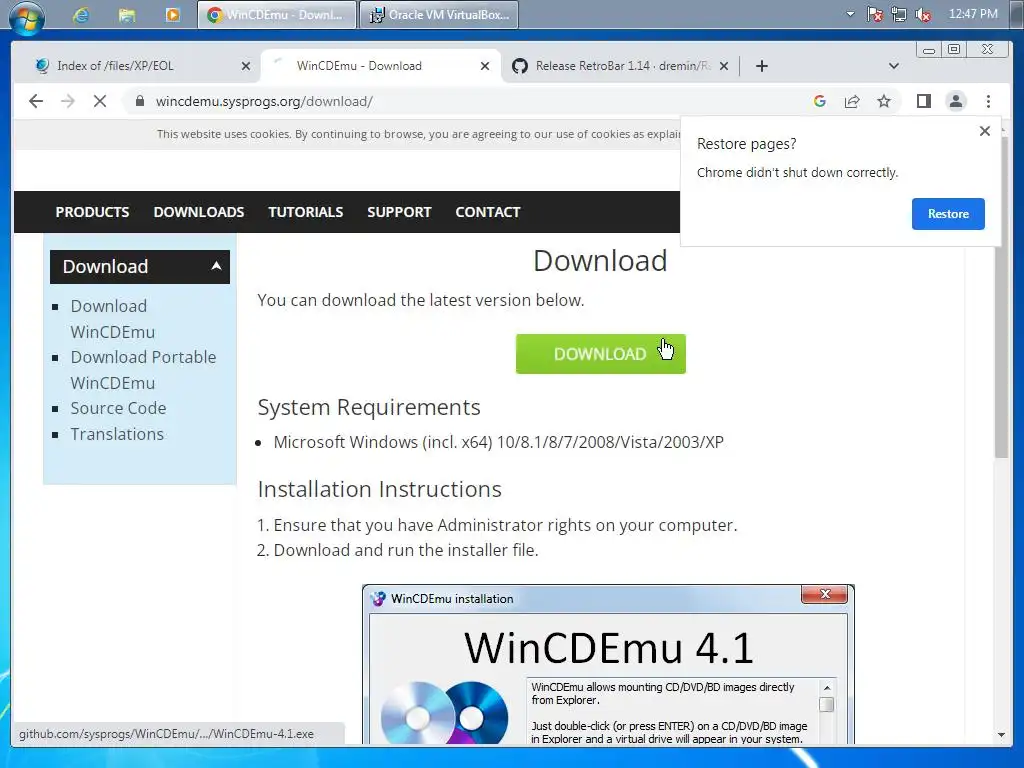
Task: Open the DOWNLOADS menu
Action: coord(199,212)
